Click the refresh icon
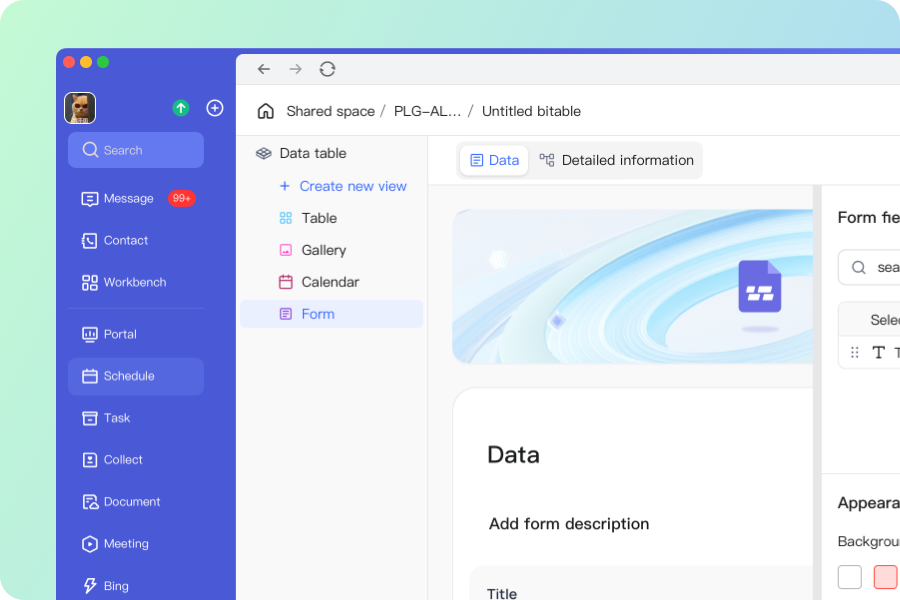The height and width of the screenshot is (600, 900). 327,69
